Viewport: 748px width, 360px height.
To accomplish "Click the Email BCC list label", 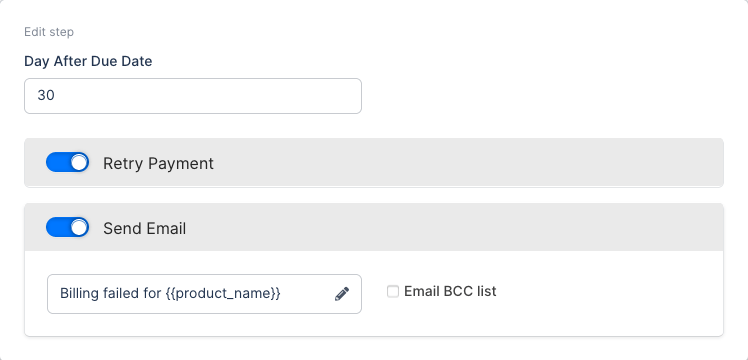I will tap(450, 291).
